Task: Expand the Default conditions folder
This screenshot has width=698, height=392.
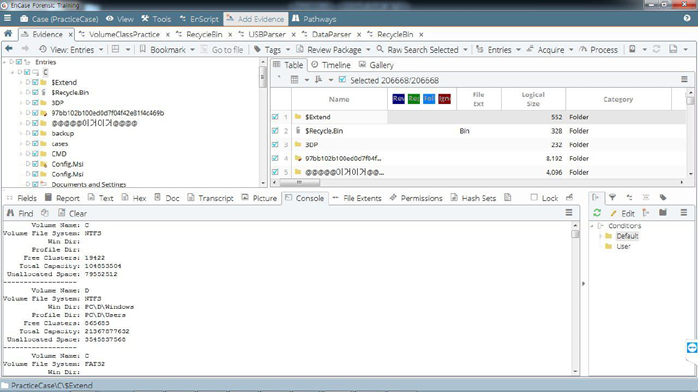Action: [600, 236]
